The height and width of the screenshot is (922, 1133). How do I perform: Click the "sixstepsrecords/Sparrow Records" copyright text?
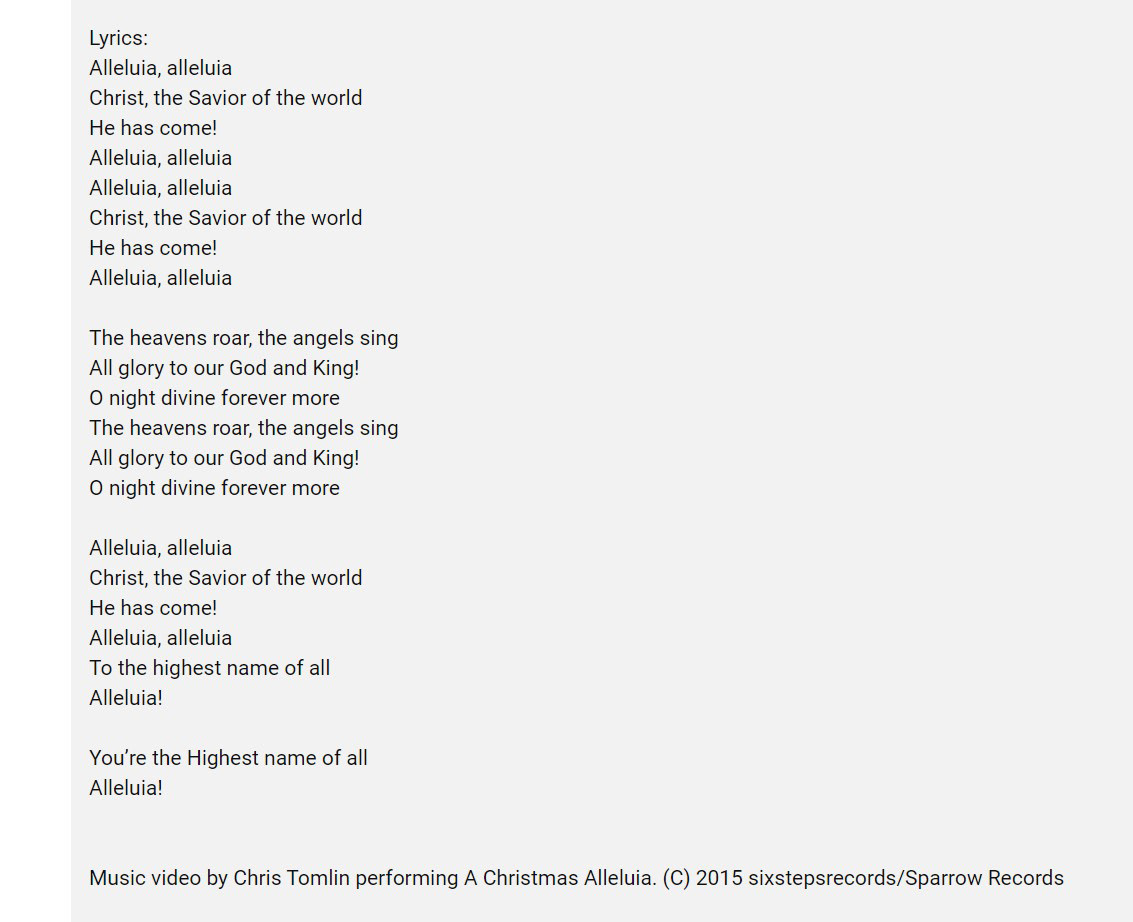pyautogui.click(x=905, y=878)
